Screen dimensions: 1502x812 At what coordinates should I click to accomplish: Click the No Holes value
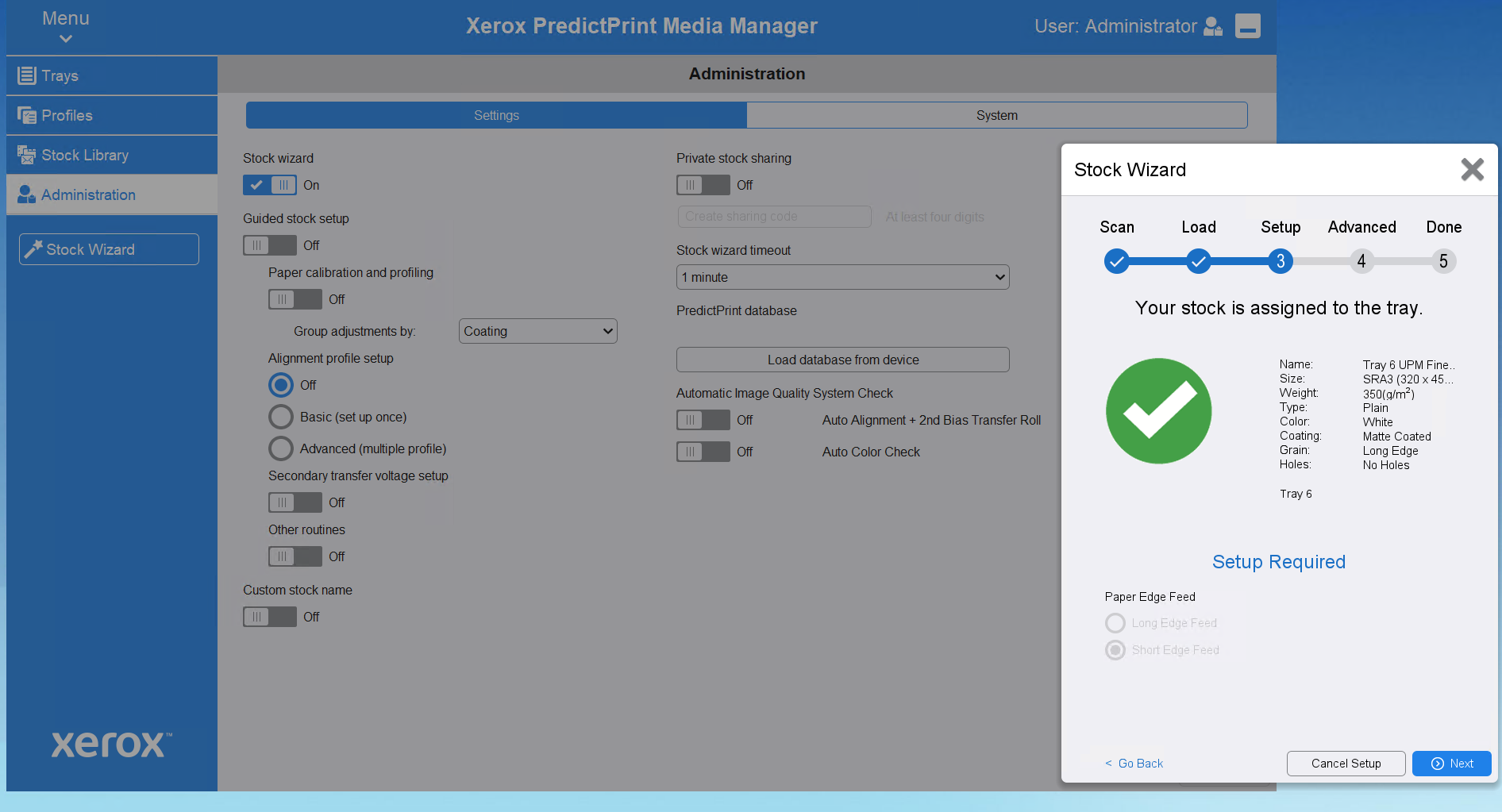pyautogui.click(x=1386, y=465)
